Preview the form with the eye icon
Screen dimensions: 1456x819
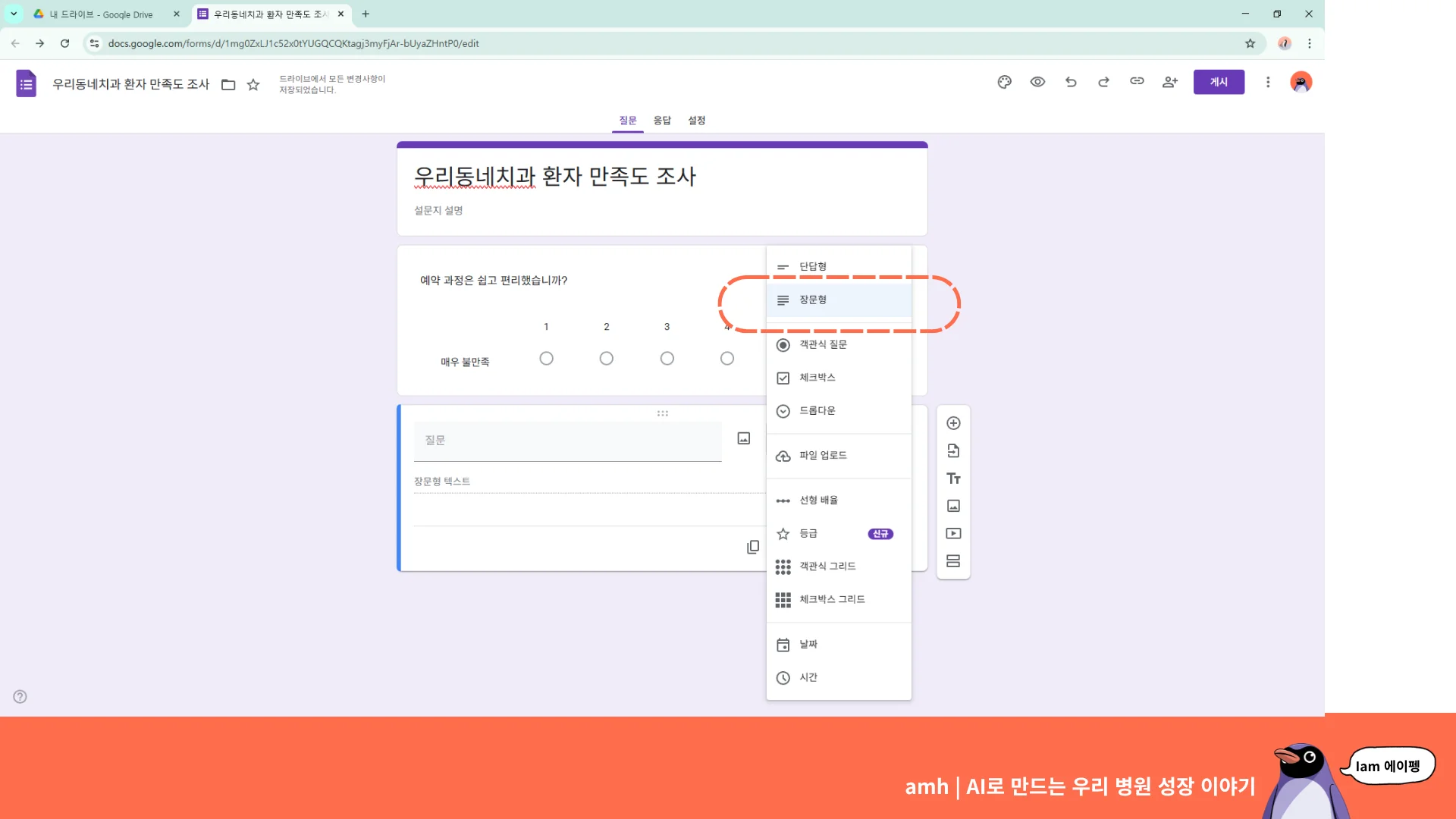1037,82
